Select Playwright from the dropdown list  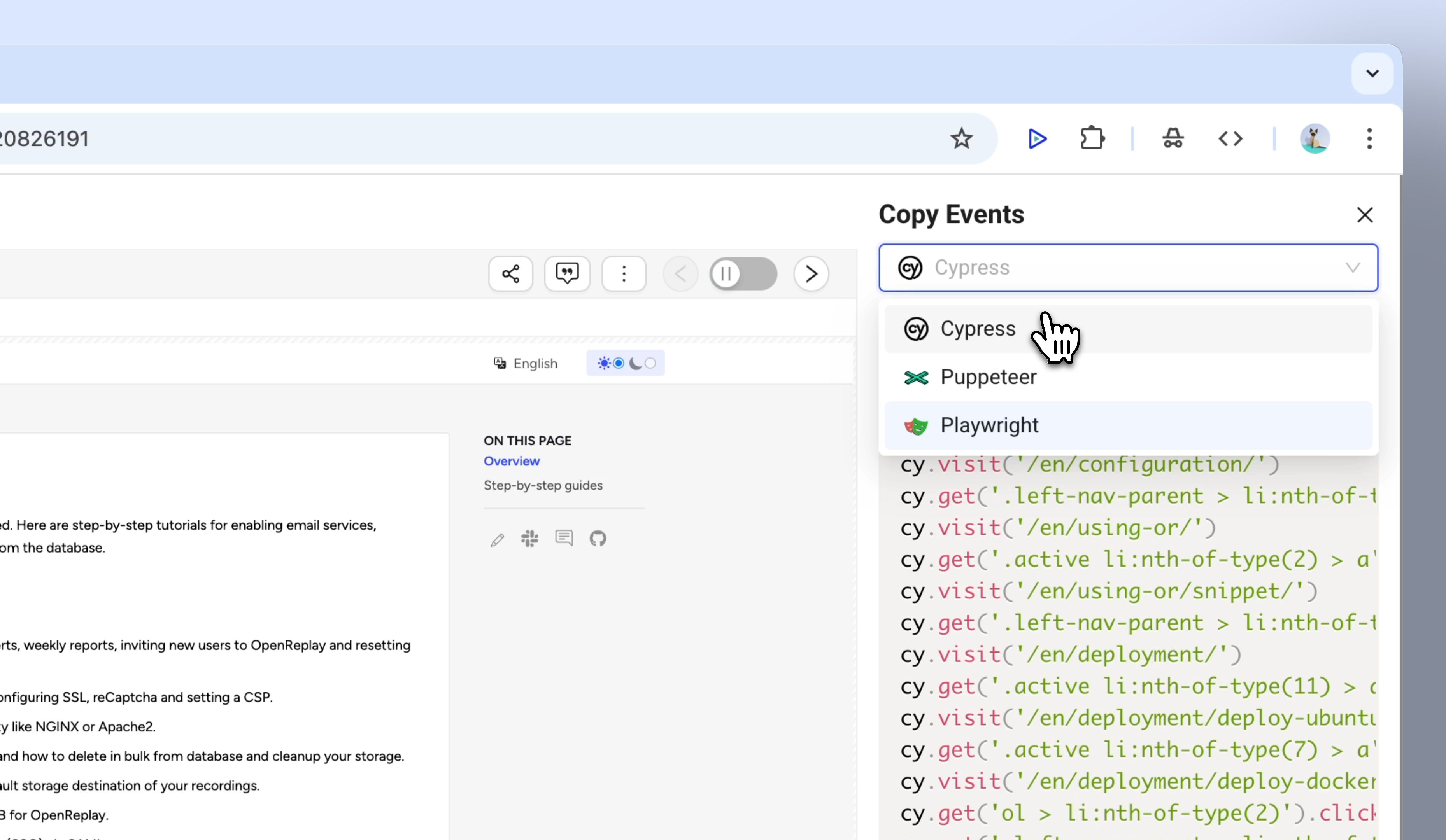1128,425
